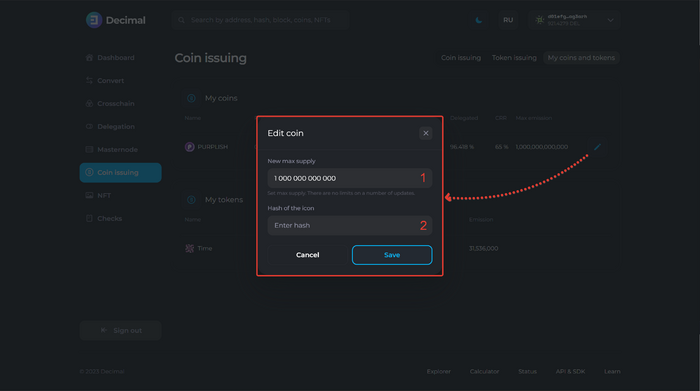This screenshot has height=391, width=700.
Task: Click the Coin issuing sidebar icon
Action: click(x=89, y=172)
